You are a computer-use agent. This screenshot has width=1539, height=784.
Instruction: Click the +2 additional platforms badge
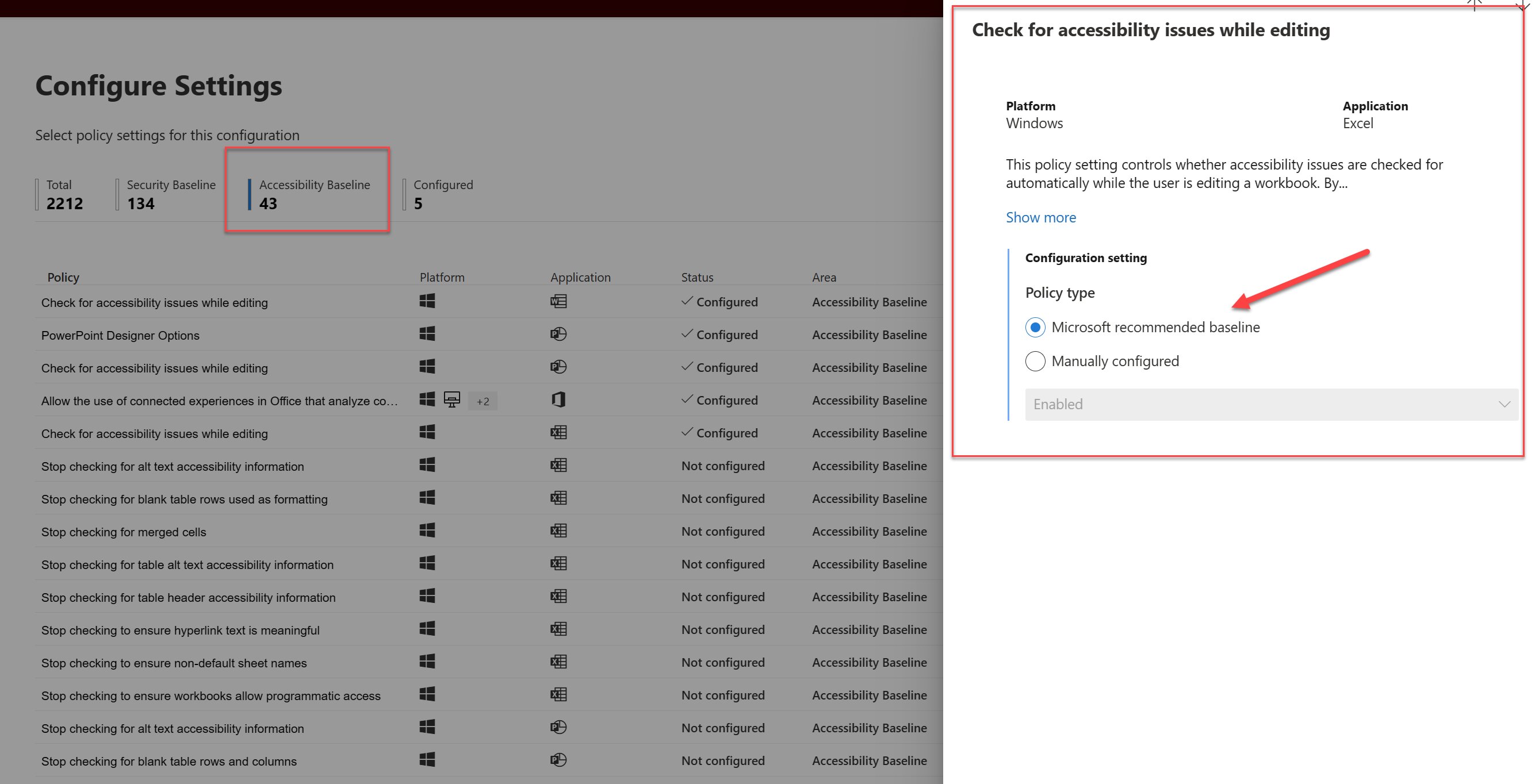tap(483, 401)
